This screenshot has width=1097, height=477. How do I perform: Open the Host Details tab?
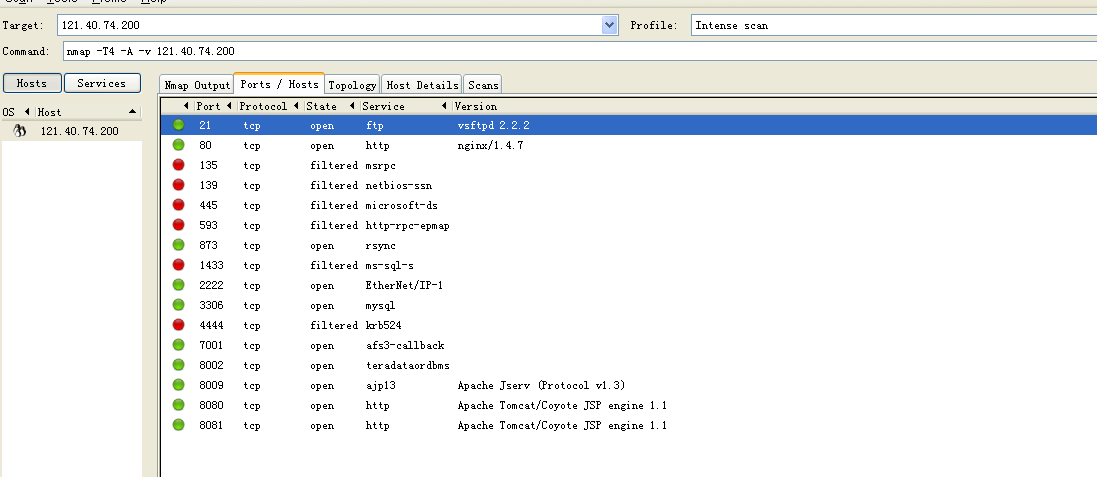[422, 85]
